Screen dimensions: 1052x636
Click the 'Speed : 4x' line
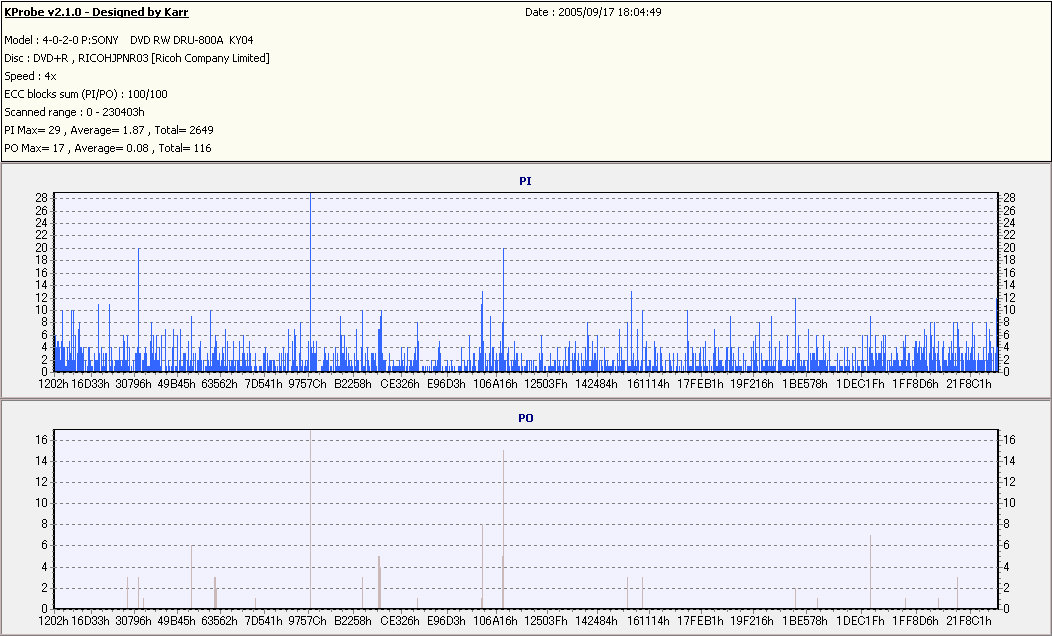click(30, 76)
